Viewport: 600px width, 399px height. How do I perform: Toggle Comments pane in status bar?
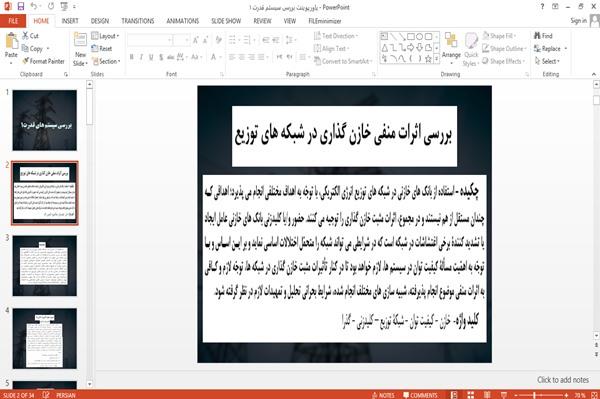click(x=420, y=395)
